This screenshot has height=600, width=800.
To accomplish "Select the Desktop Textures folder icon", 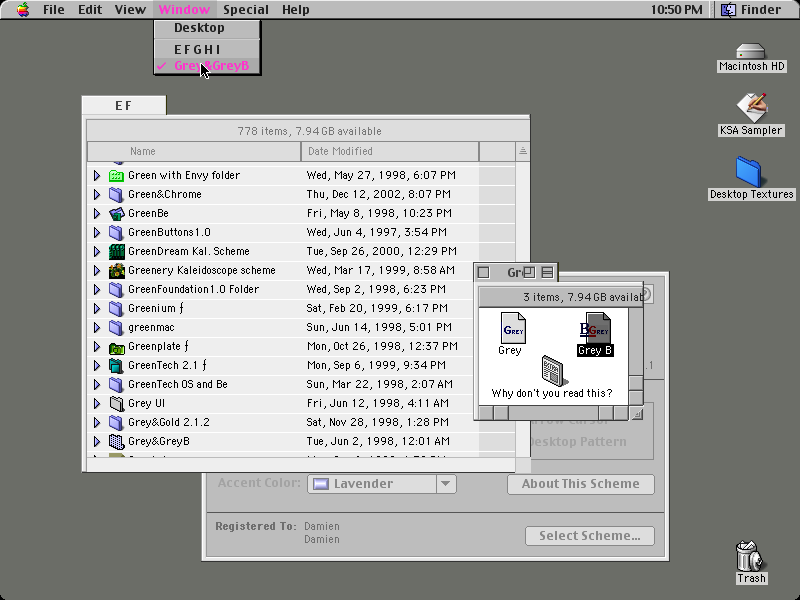I will click(x=749, y=172).
